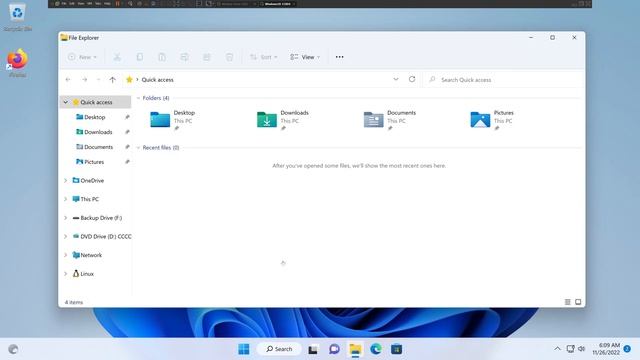Select Documents in navigation pane
Screen dimensions: 640x360
pyautogui.click(x=98, y=147)
